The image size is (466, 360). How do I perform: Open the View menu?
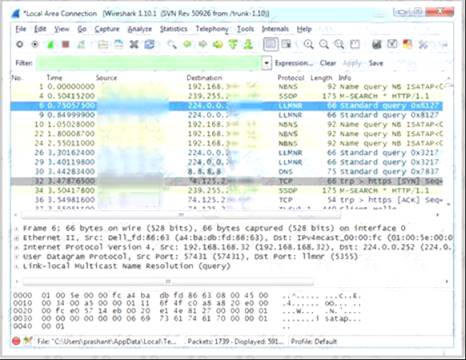62,29
